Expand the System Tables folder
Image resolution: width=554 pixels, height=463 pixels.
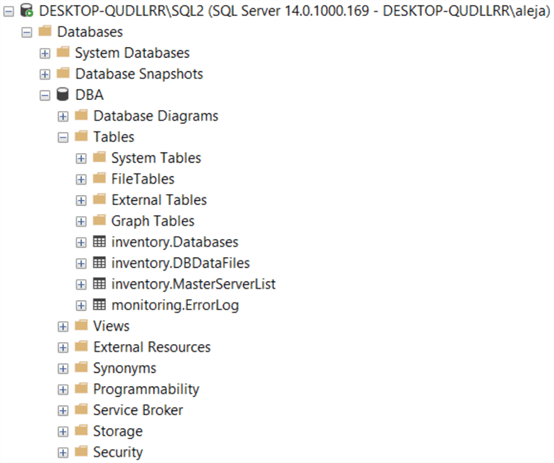click(81, 158)
